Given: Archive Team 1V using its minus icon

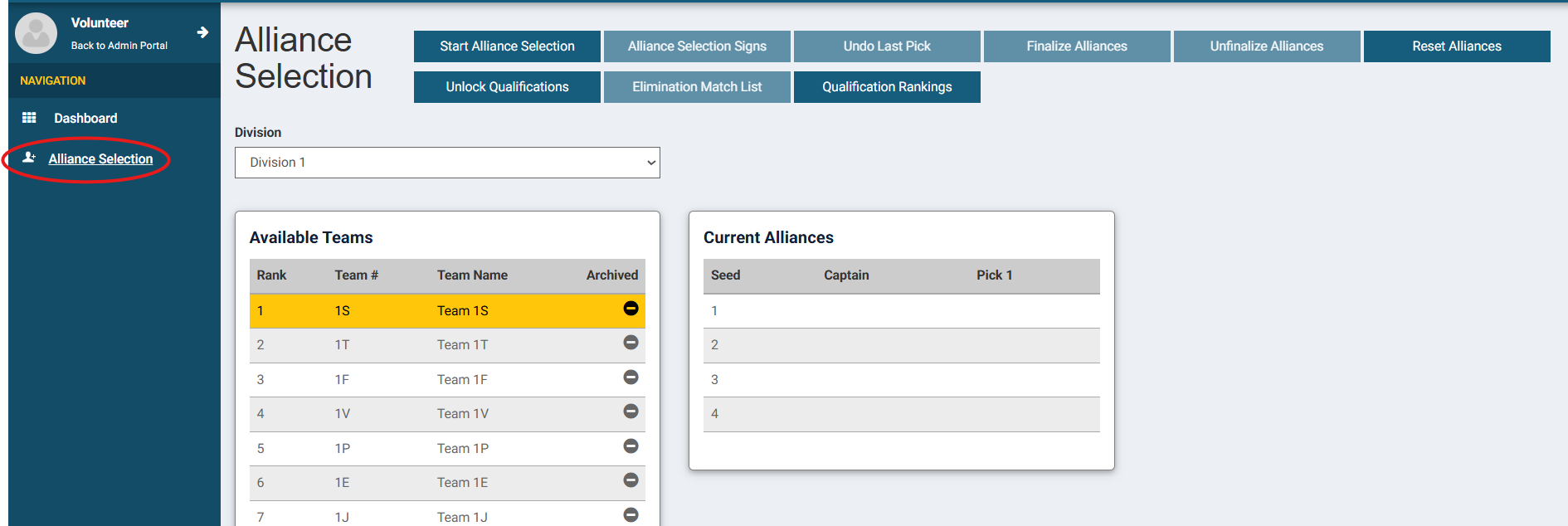Looking at the screenshot, I should tap(631, 412).
